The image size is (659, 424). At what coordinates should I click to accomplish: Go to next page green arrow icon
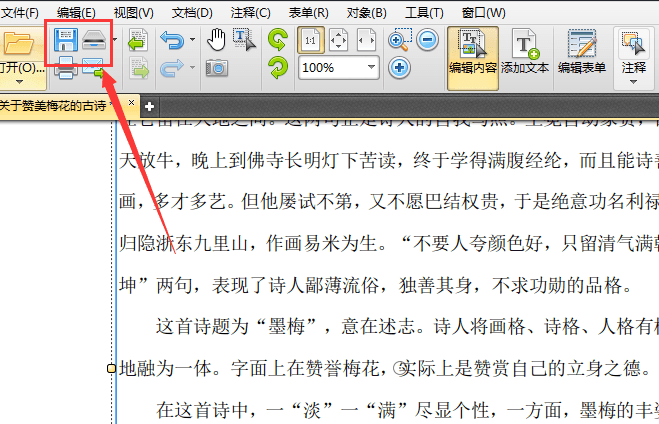139,68
